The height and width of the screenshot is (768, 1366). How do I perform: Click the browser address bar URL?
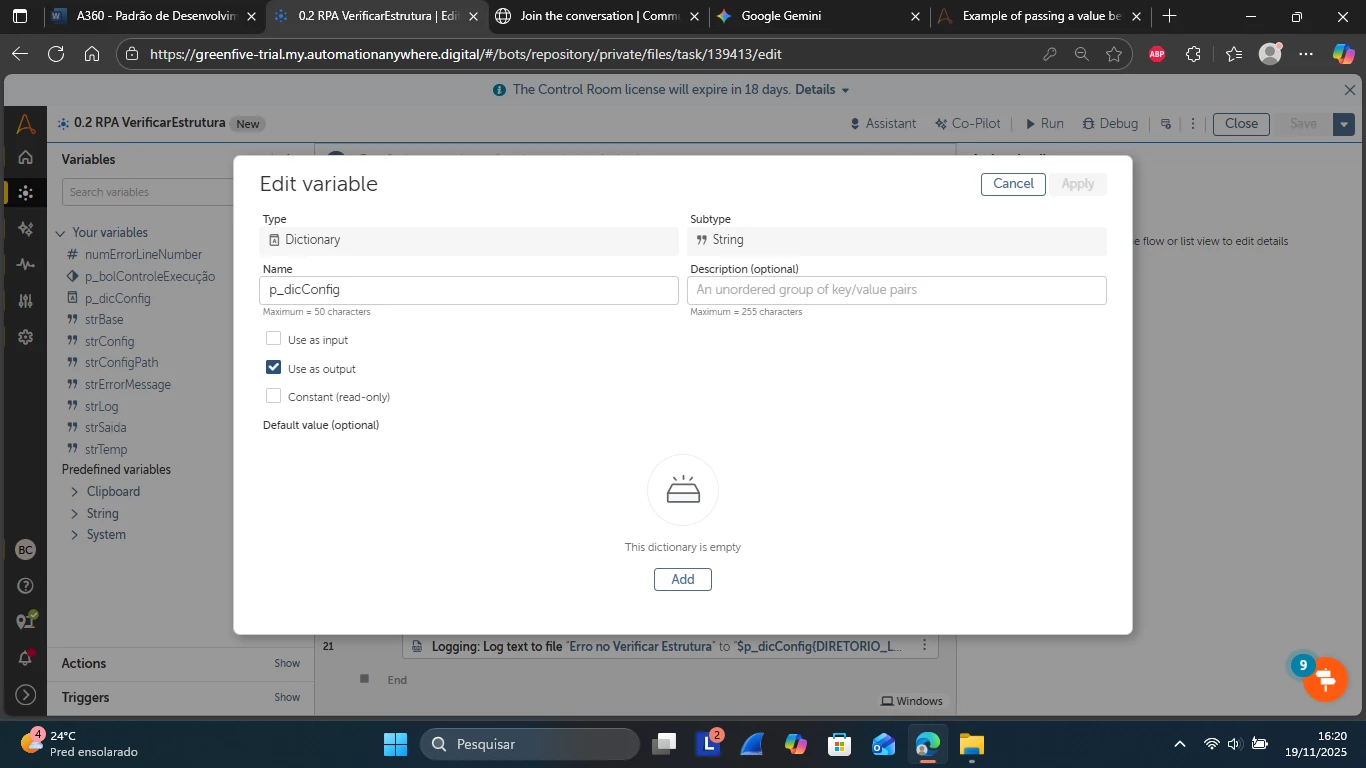[465, 54]
